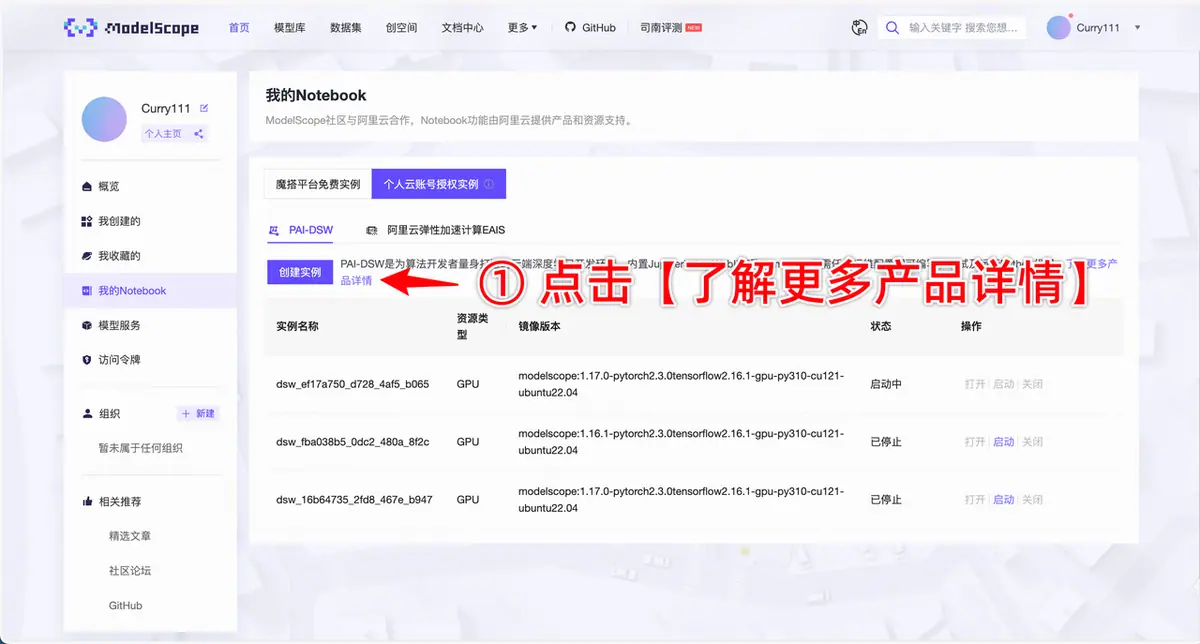Open 创空间 in the top navigation

click(x=401, y=28)
